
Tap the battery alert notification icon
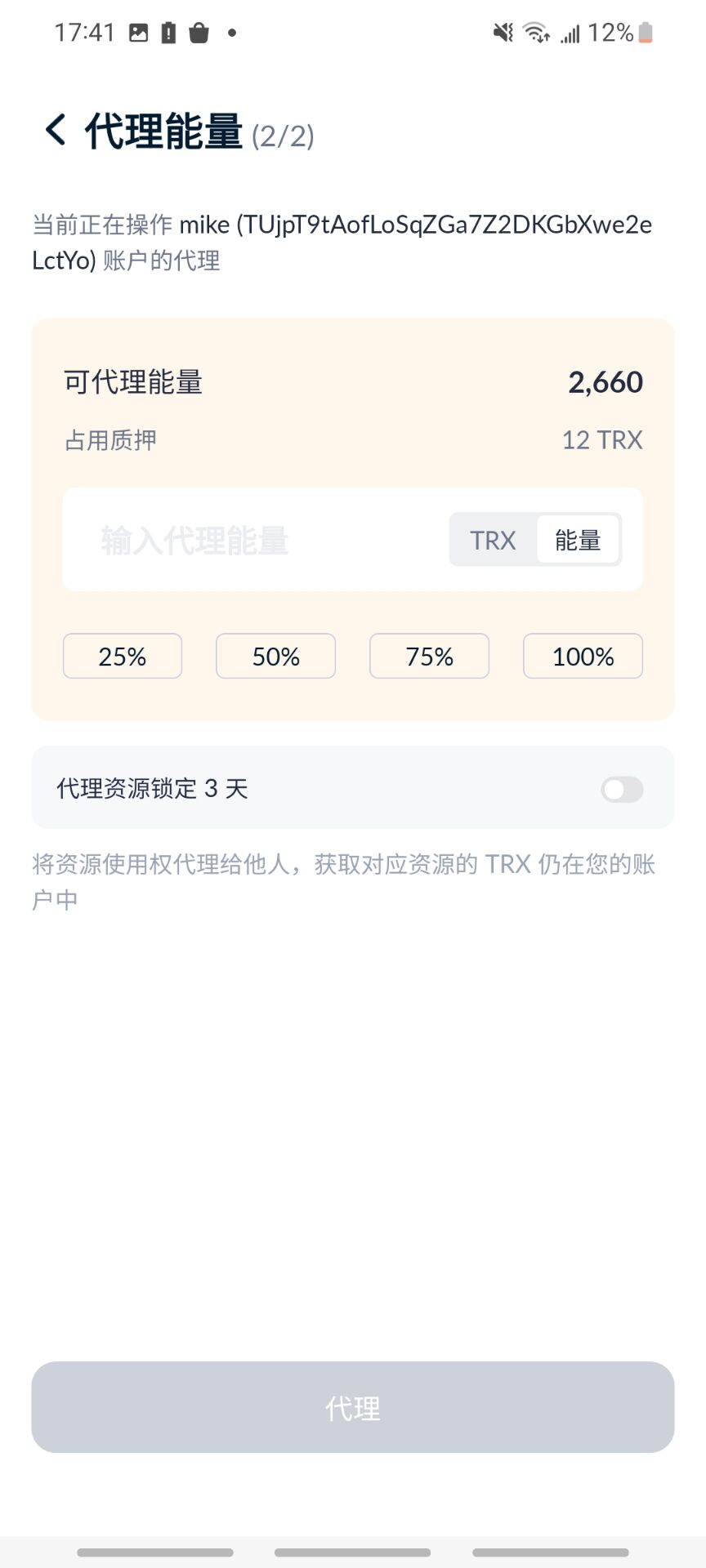(168, 33)
